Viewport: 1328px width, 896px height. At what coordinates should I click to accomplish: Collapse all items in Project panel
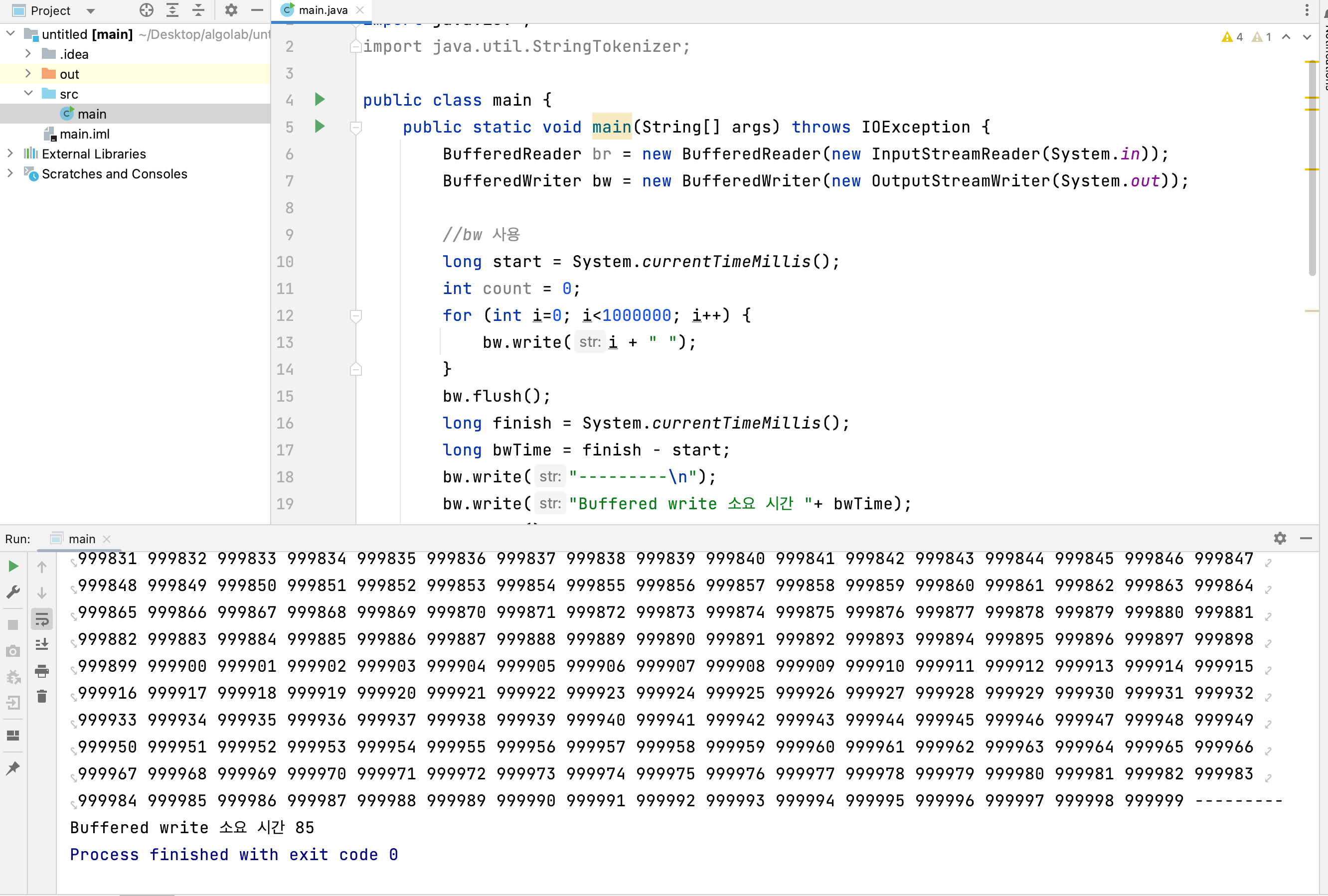(x=198, y=10)
